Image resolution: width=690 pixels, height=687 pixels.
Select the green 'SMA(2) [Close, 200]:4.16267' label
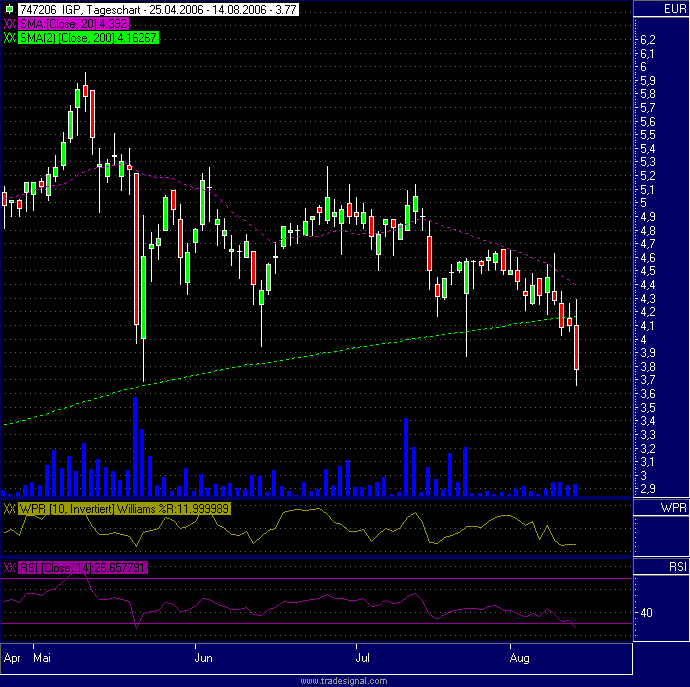point(88,38)
